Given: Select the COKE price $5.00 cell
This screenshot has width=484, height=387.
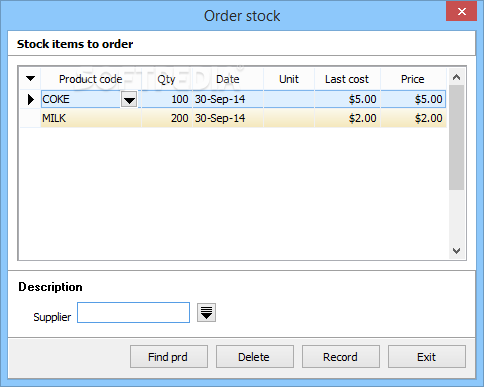Looking at the screenshot, I should 413,99.
